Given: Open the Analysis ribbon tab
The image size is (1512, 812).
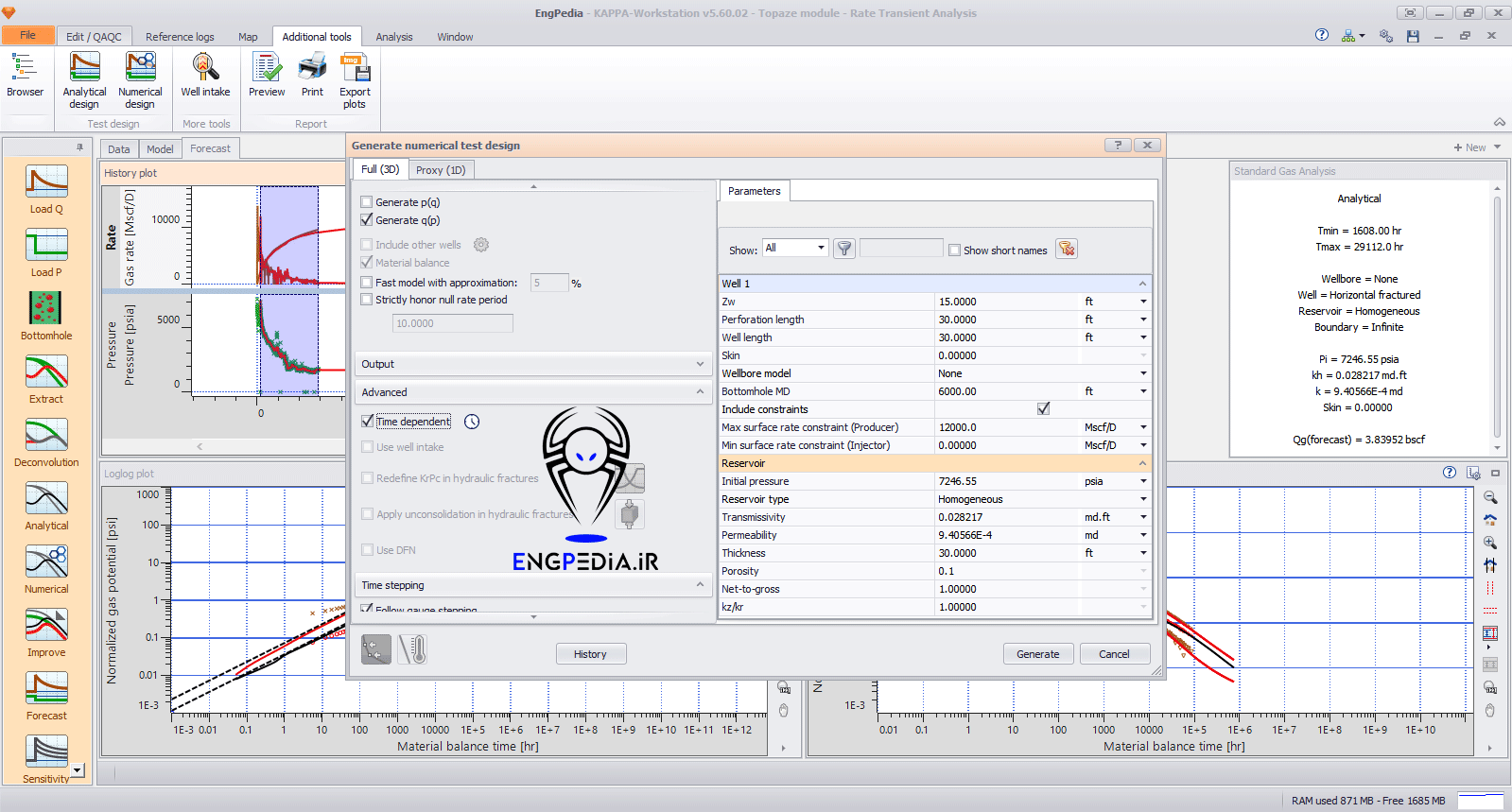Looking at the screenshot, I should [x=394, y=37].
